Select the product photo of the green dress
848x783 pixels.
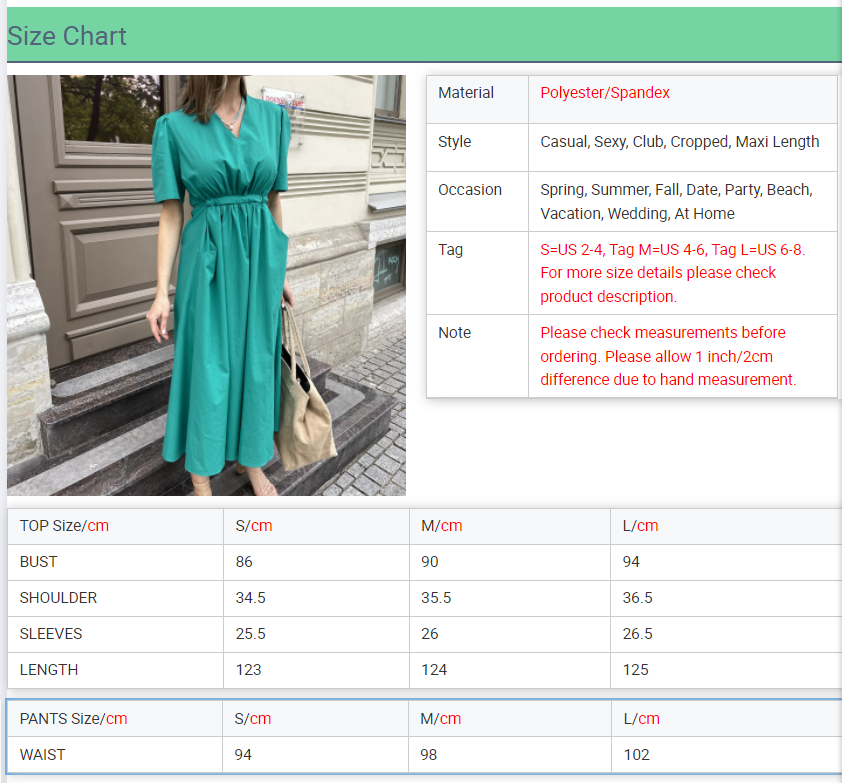click(x=207, y=284)
